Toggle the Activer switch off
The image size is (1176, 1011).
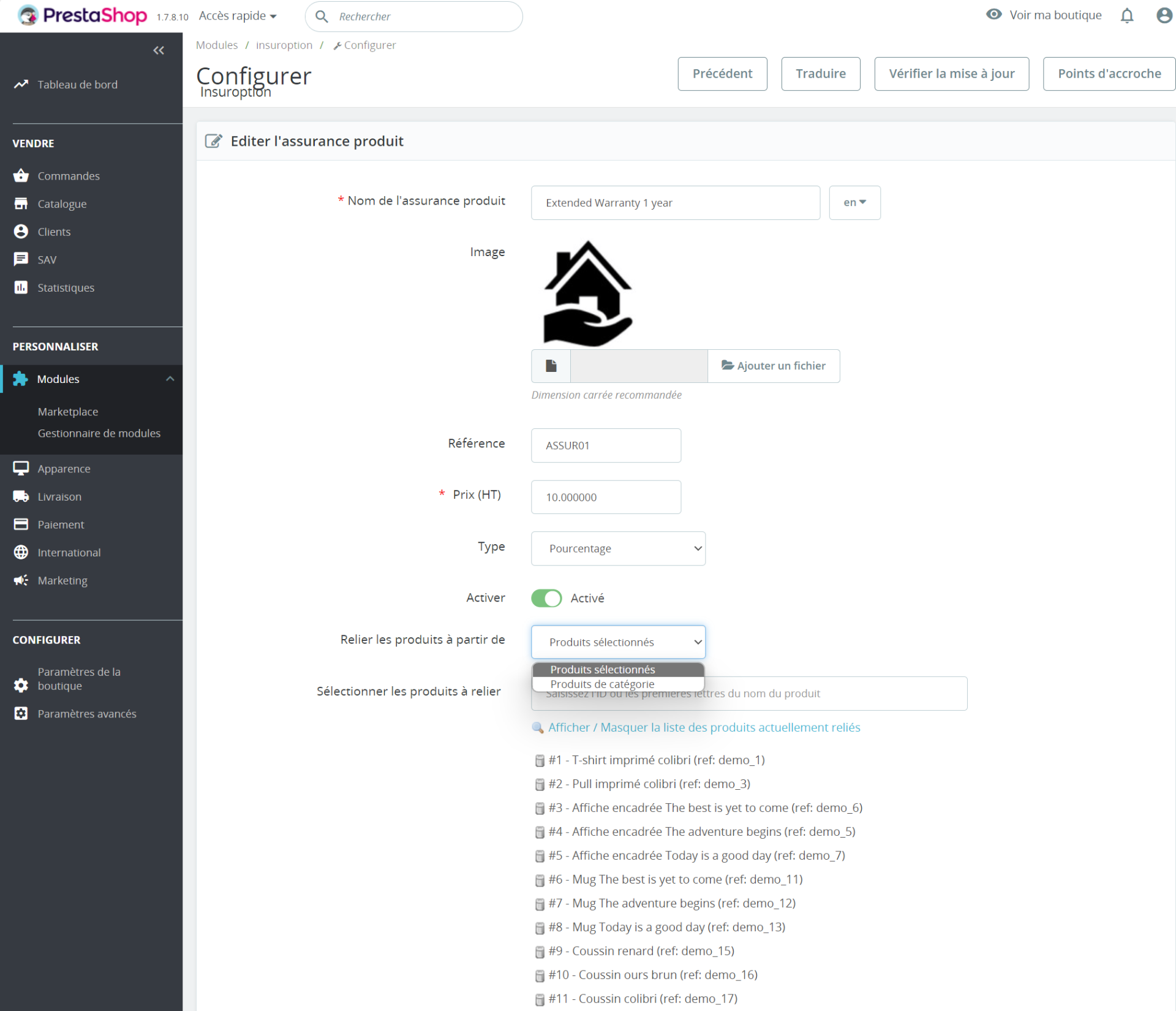[x=546, y=598]
